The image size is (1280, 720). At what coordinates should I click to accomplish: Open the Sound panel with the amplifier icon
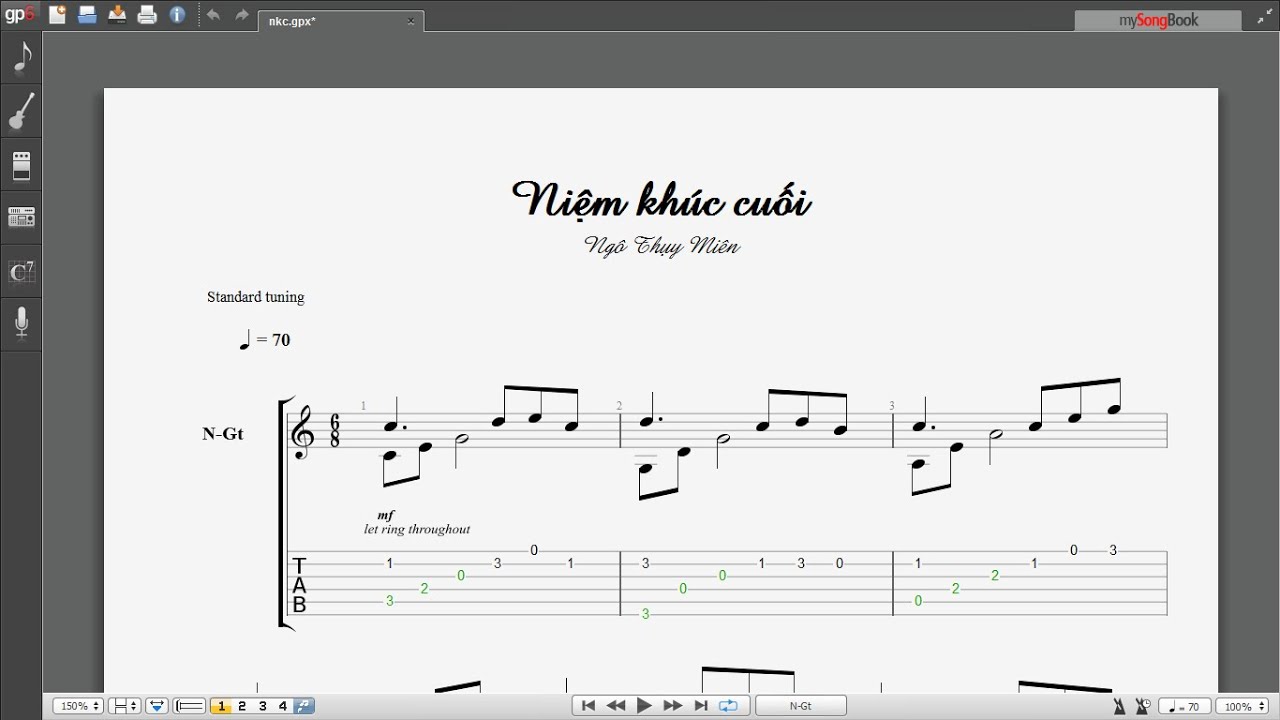click(21, 165)
